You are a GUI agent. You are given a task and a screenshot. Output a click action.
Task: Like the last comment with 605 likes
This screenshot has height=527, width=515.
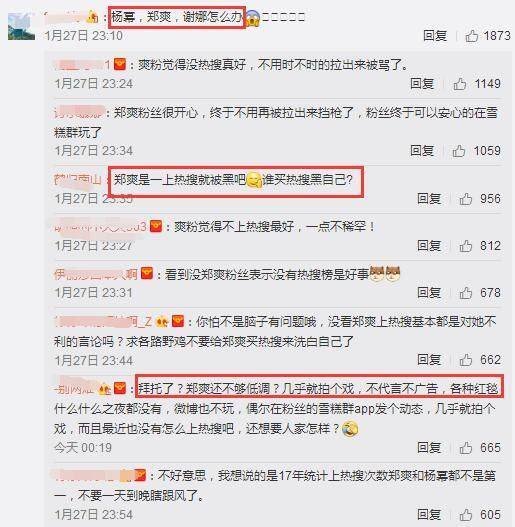pos(466,515)
